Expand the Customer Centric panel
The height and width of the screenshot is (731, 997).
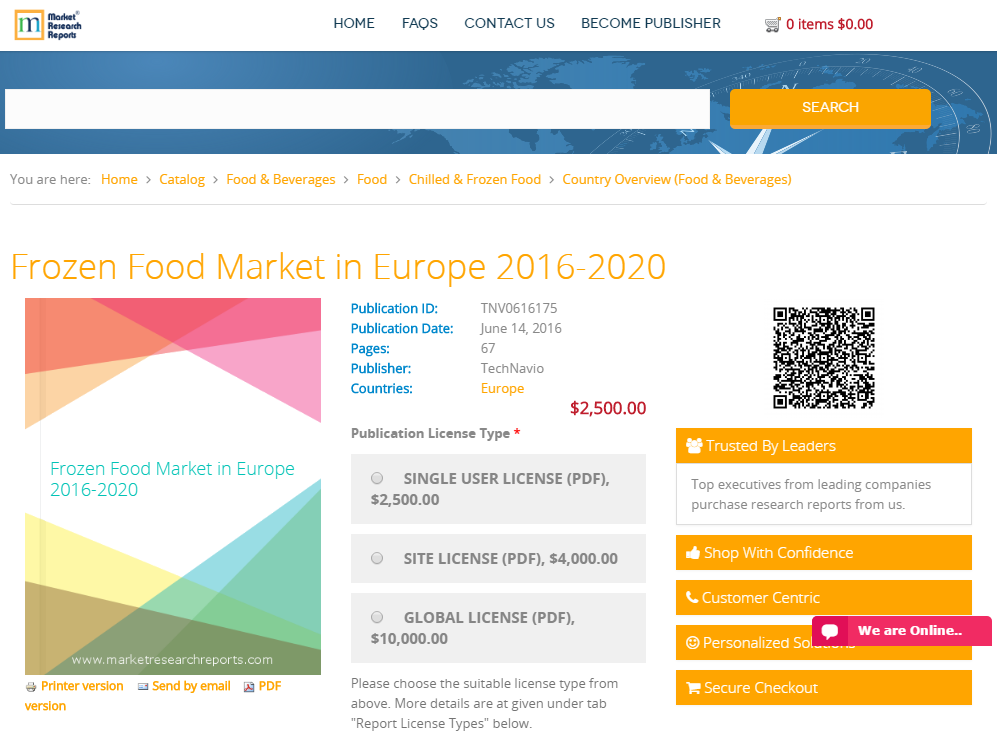823,598
